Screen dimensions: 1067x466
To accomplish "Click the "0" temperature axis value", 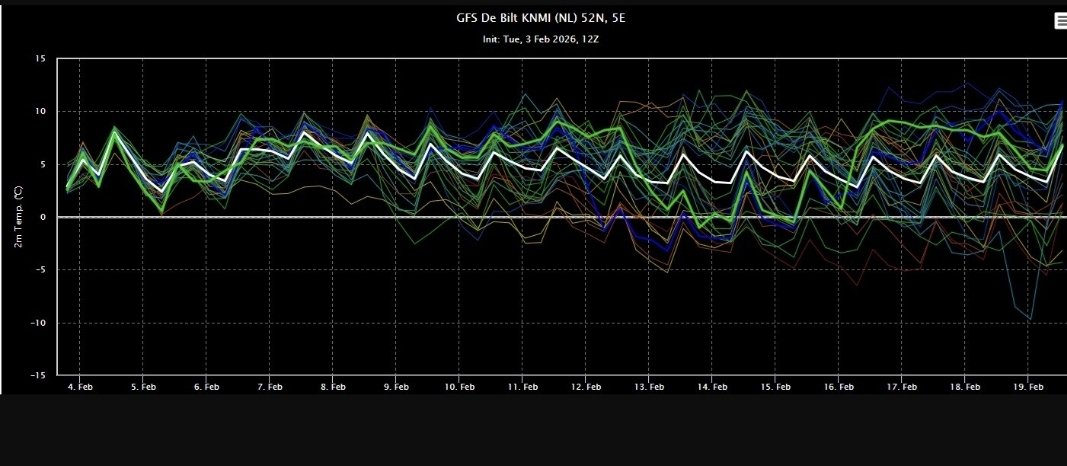I will (x=43, y=217).
